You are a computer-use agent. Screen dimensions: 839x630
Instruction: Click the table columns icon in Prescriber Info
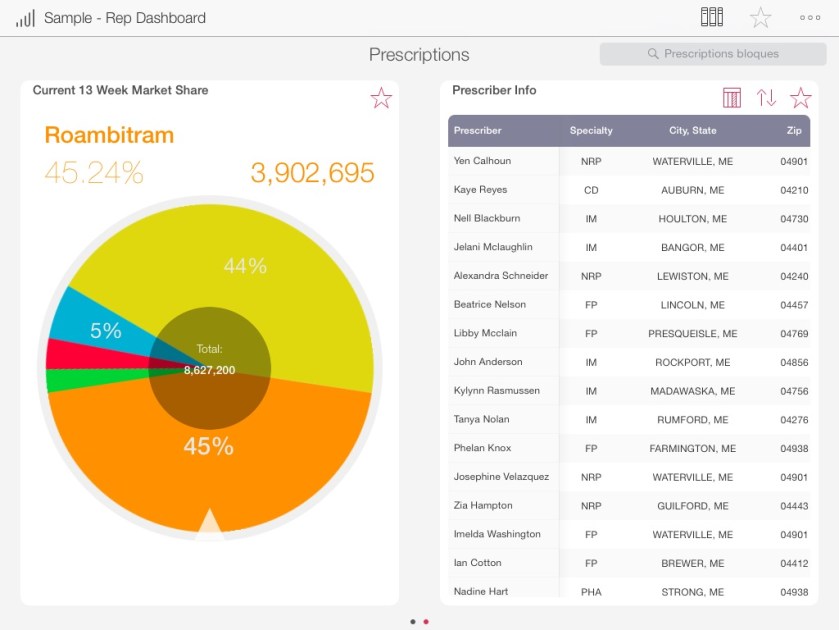[732, 98]
